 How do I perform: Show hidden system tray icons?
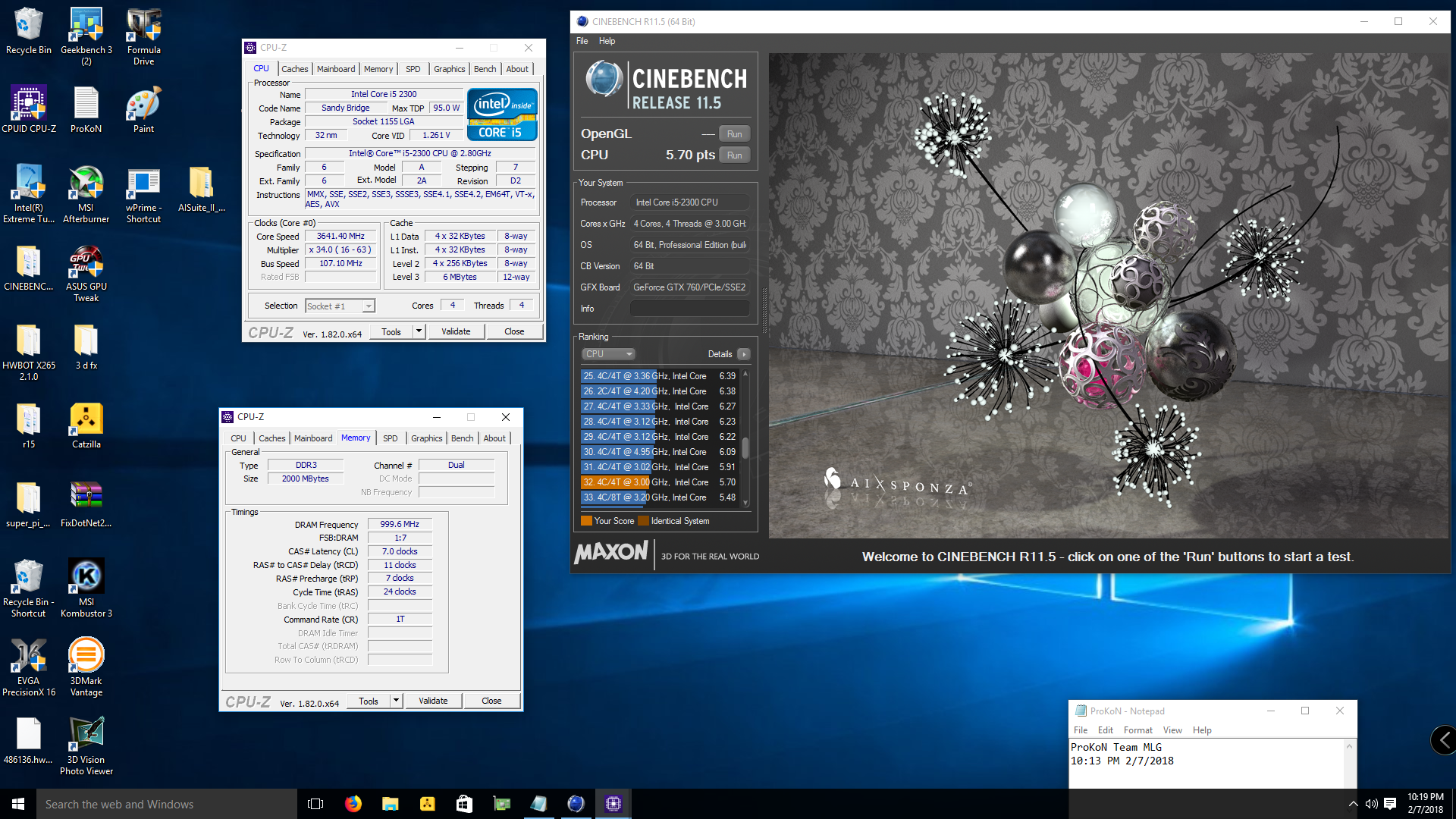(1353, 804)
